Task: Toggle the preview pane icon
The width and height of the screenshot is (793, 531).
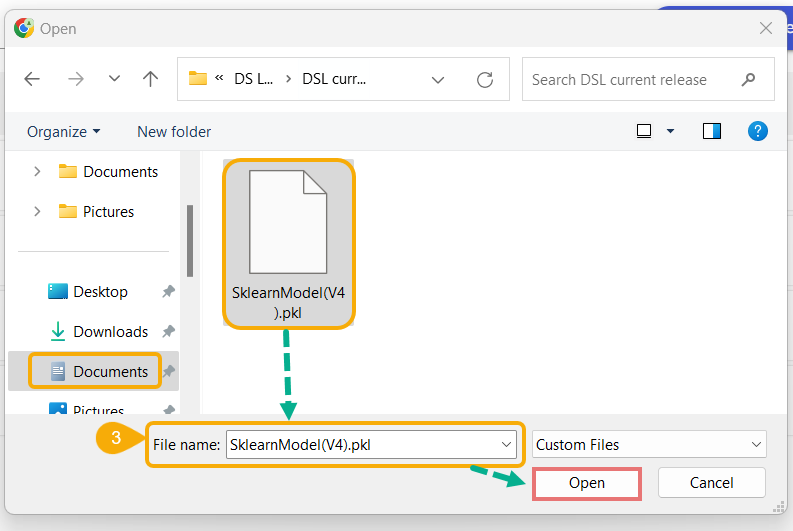Action: pyautogui.click(x=712, y=131)
